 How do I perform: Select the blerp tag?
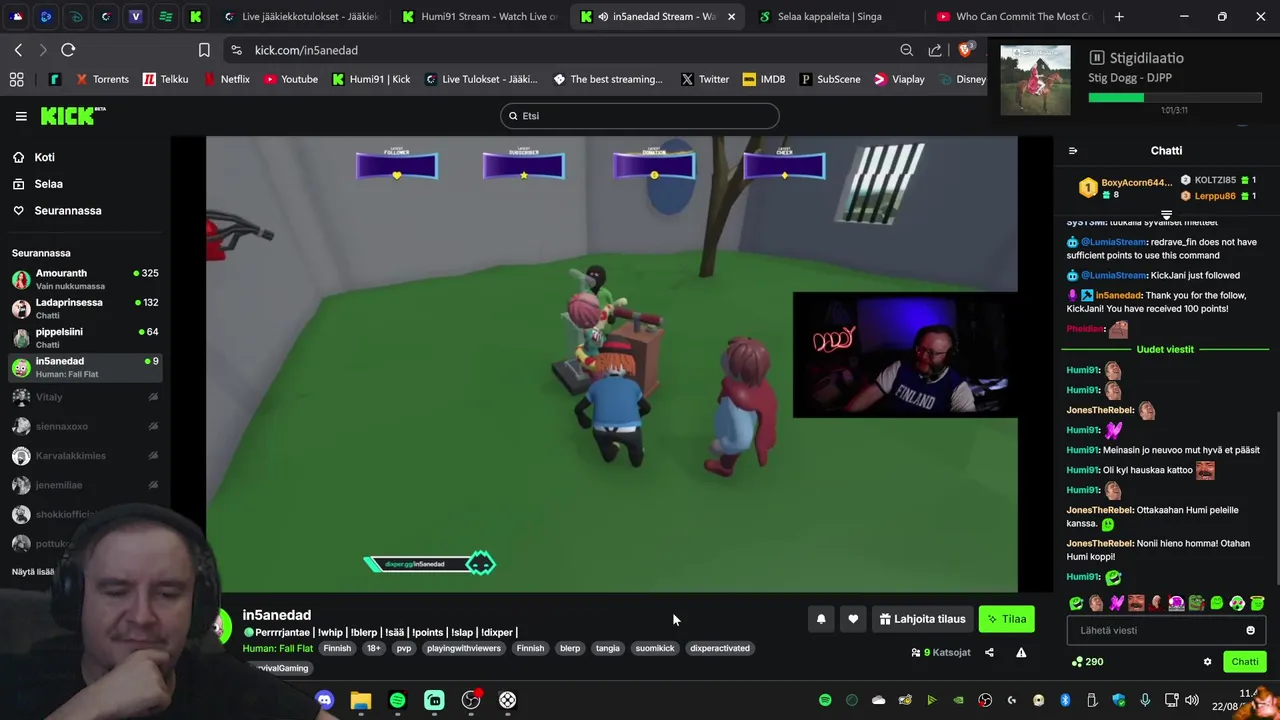(x=570, y=648)
